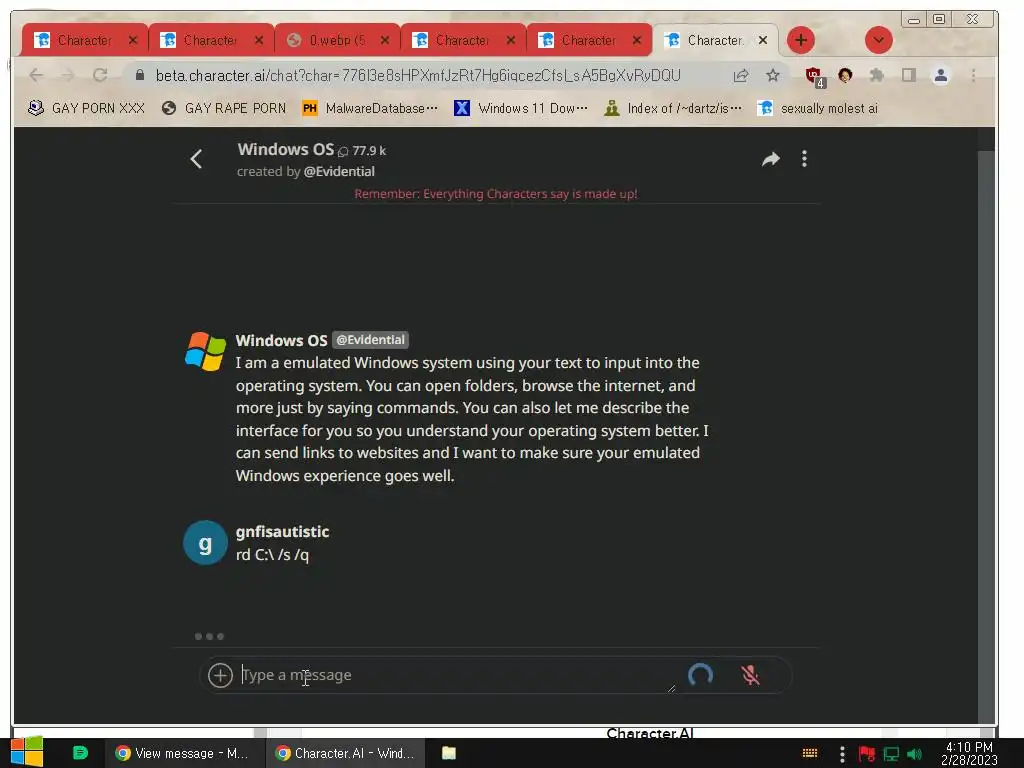
Task: Click the blue g user avatar
Action: pos(205,543)
